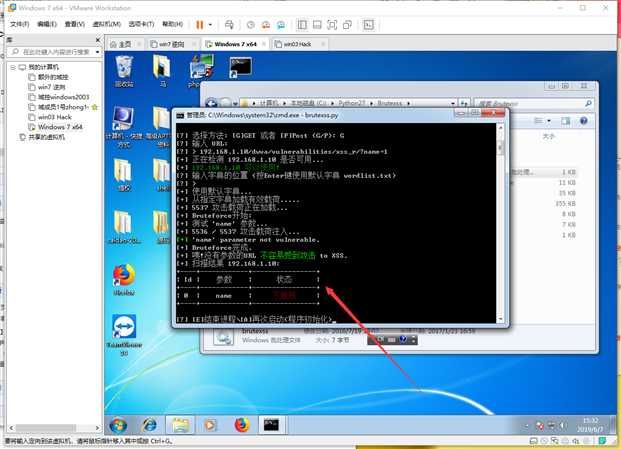Open the 查看(V) menu
Screen dimensions: 621x449
coord(74,24)
